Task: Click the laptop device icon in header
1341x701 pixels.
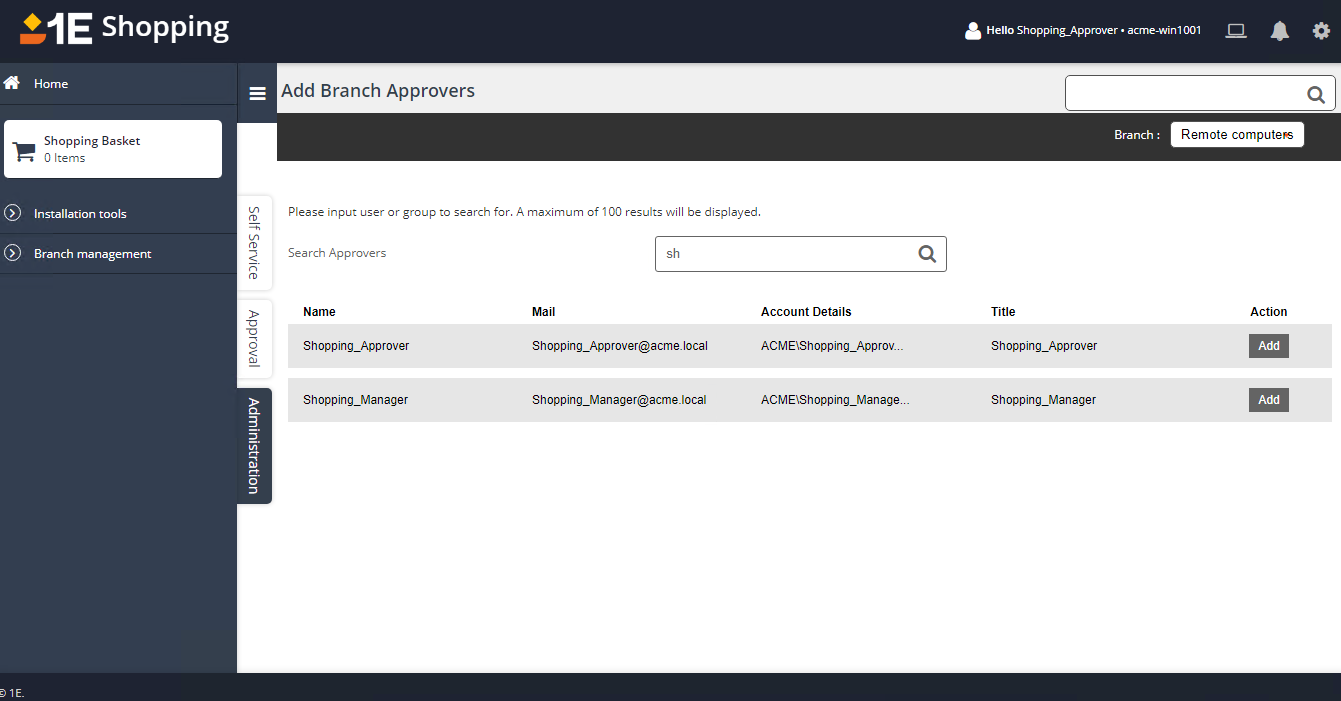Action: point(1236,31)
